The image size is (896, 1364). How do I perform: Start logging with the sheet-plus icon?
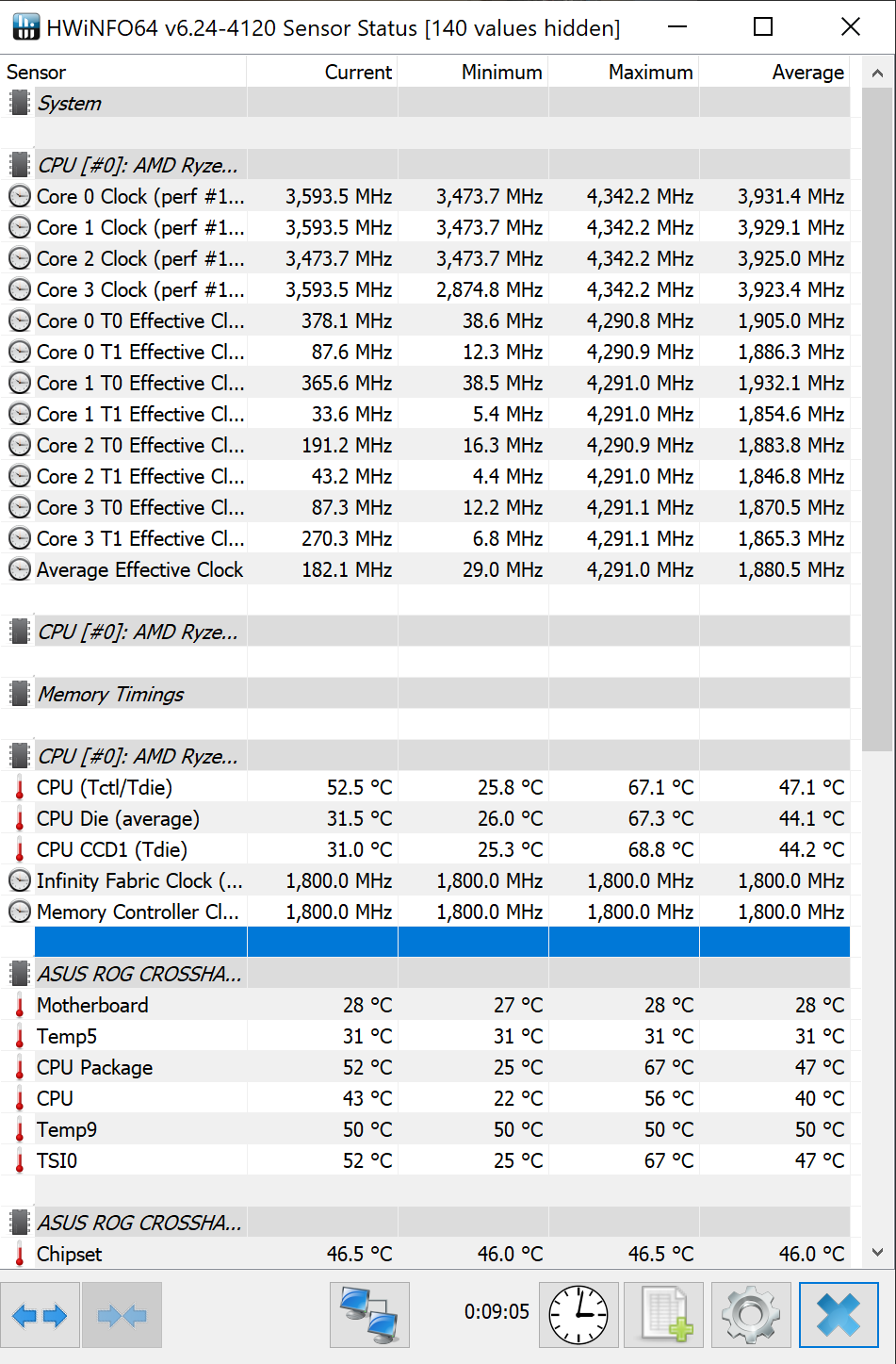pyautogui.click(x=666, y=1315)
